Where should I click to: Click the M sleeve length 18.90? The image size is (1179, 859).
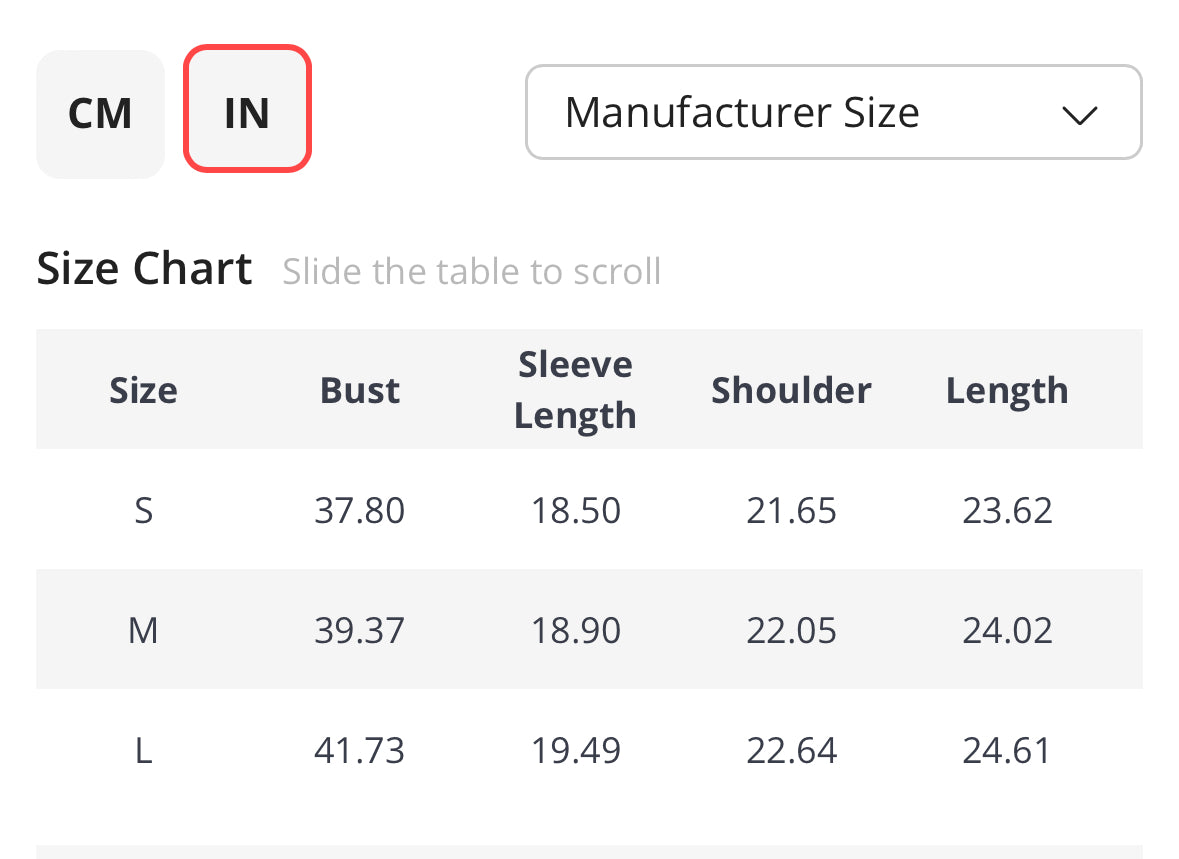tap(575, 630)
